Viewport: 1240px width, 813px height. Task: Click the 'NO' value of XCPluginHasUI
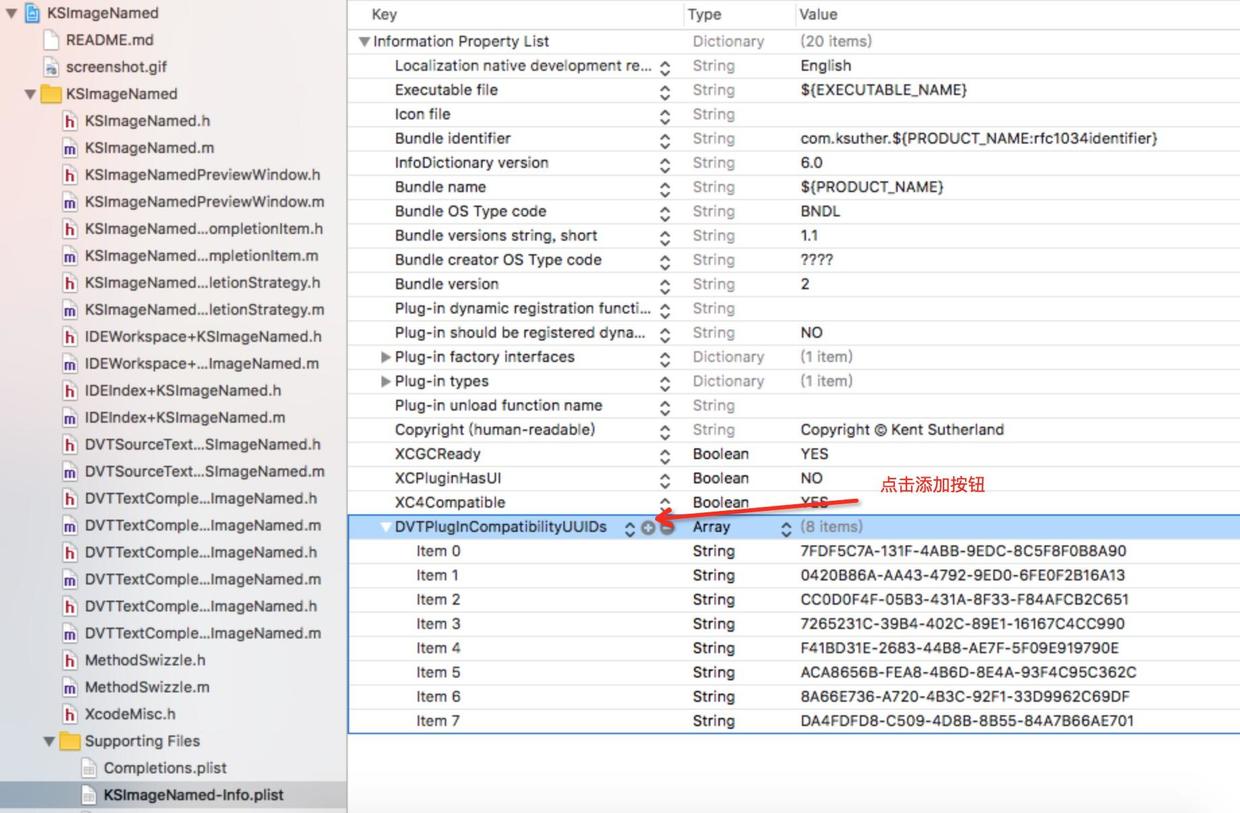point(812,479)
